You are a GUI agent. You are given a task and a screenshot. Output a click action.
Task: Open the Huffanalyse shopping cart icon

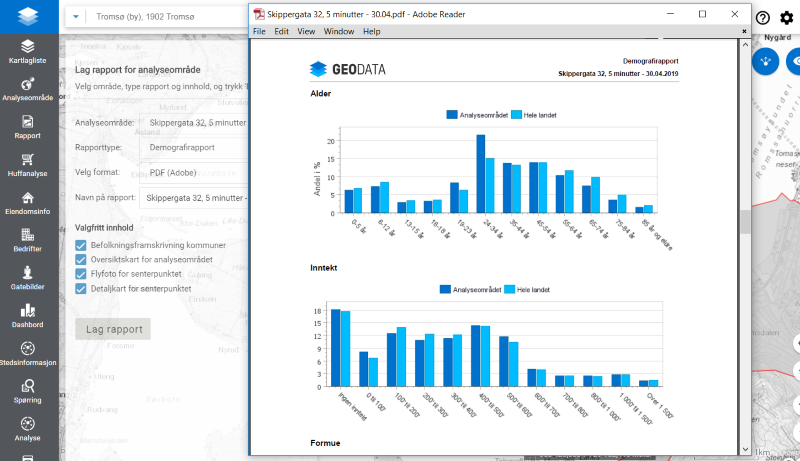click(27, 164)
